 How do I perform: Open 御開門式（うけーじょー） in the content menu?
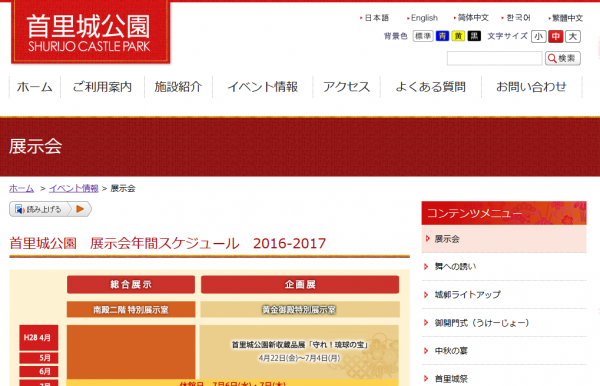[504, 323]
